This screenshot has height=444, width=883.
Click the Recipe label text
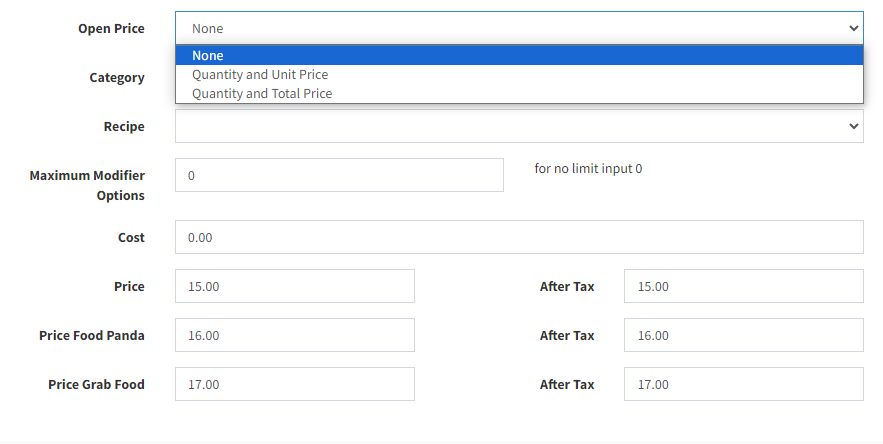(124, 127)
